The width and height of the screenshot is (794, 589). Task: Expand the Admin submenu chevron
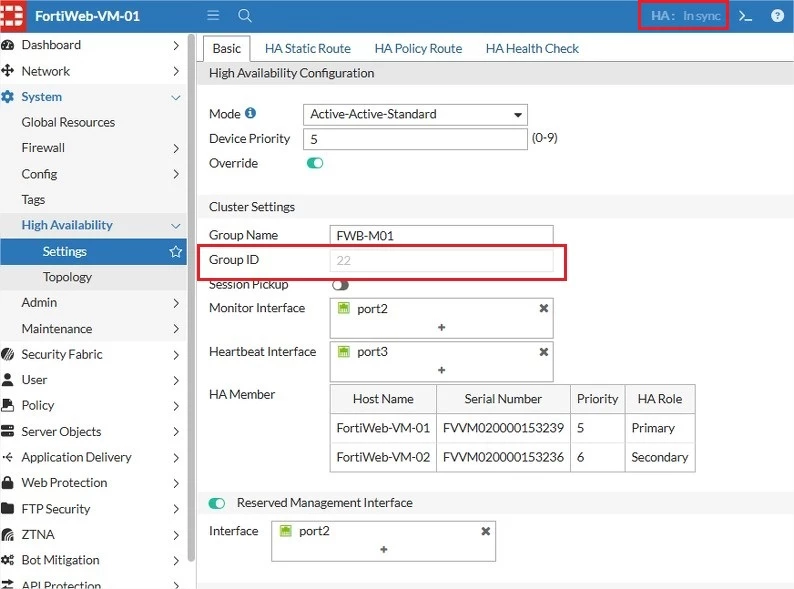click(x=176, y=303)
